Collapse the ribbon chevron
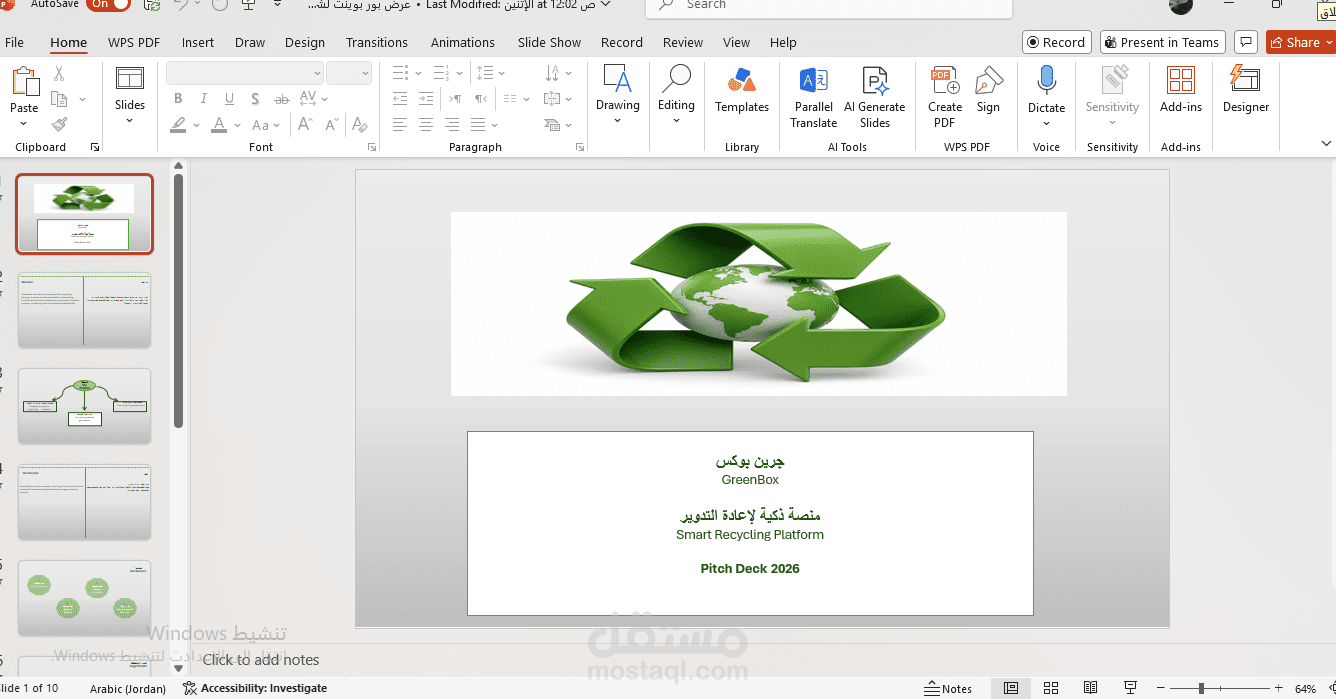Screen dimensions: 1336x699 [1327, 145]
